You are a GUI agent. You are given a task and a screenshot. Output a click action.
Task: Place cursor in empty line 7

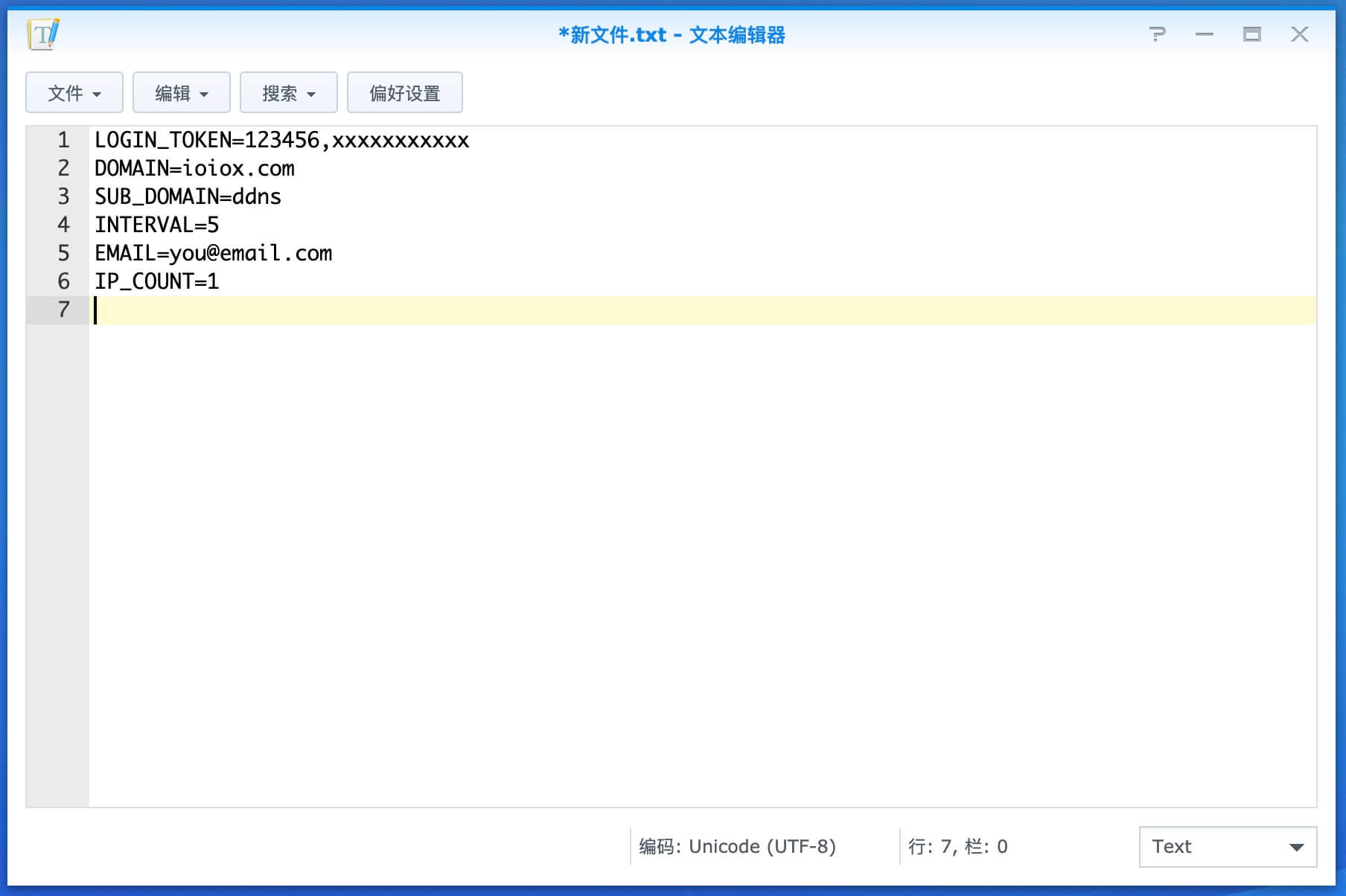(x=703, y=310)
